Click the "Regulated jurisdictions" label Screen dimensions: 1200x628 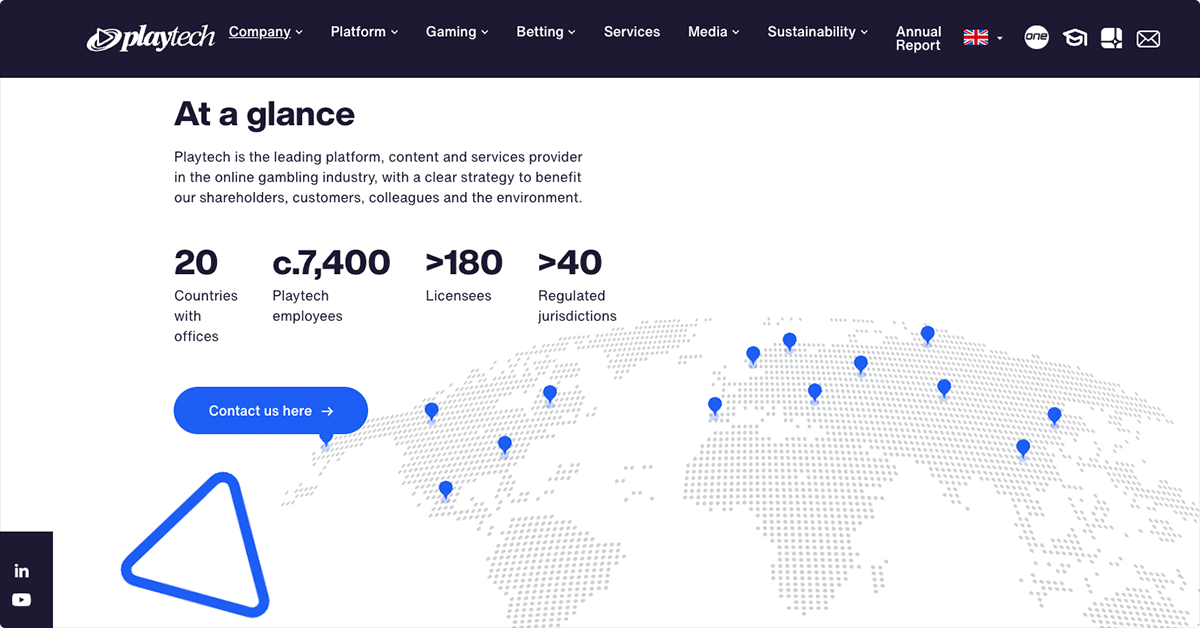[577, 306]
